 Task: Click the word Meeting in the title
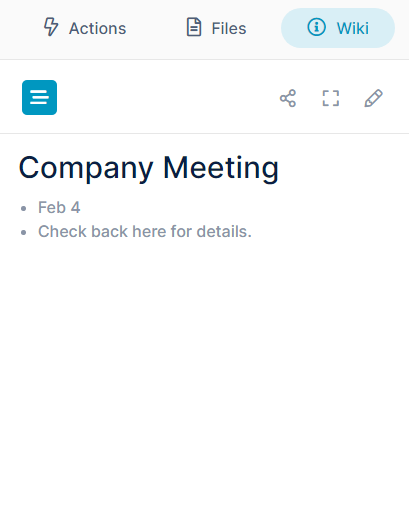tap(221, 168)
